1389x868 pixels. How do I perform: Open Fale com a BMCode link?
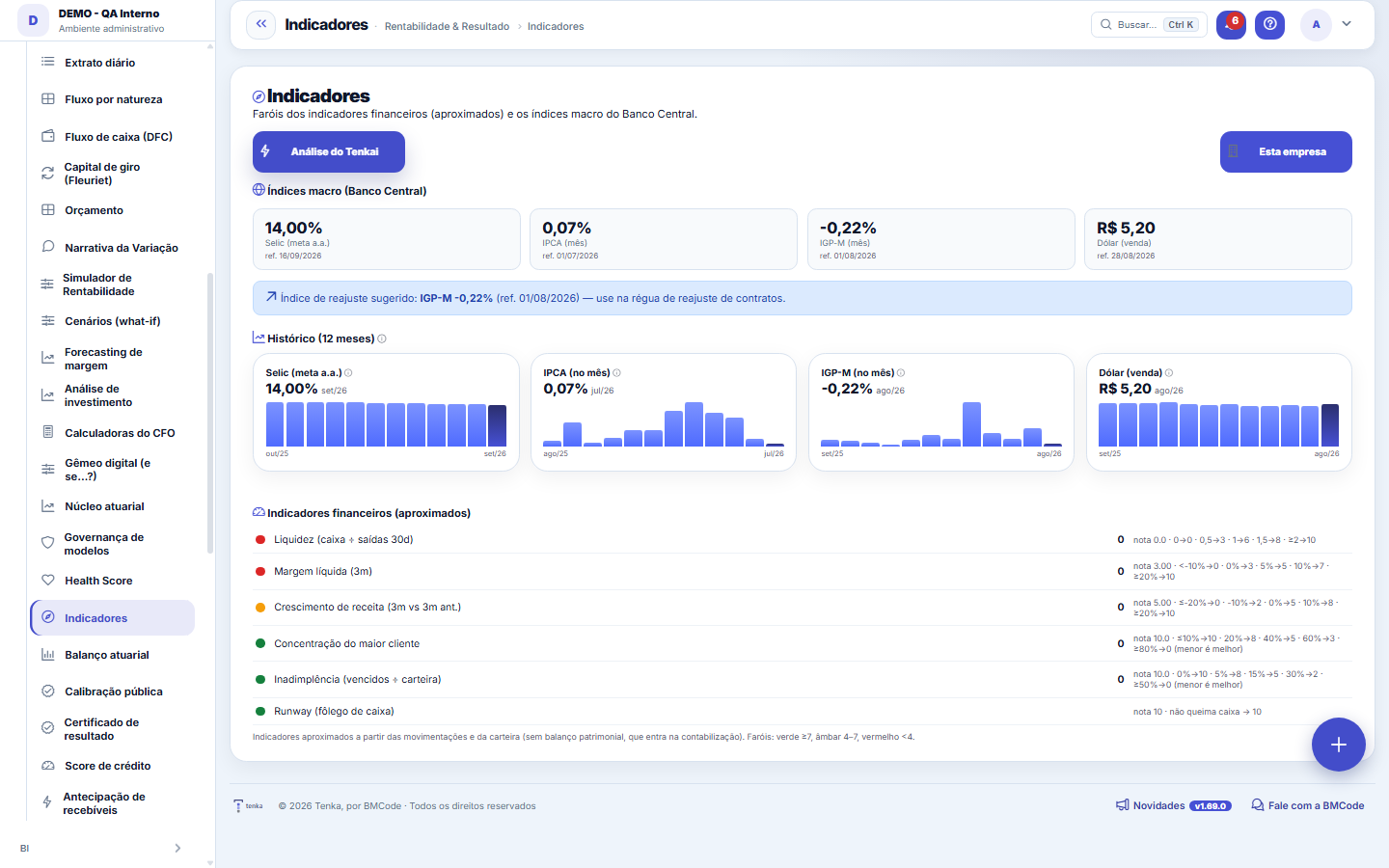click(x=1308, y=805)
